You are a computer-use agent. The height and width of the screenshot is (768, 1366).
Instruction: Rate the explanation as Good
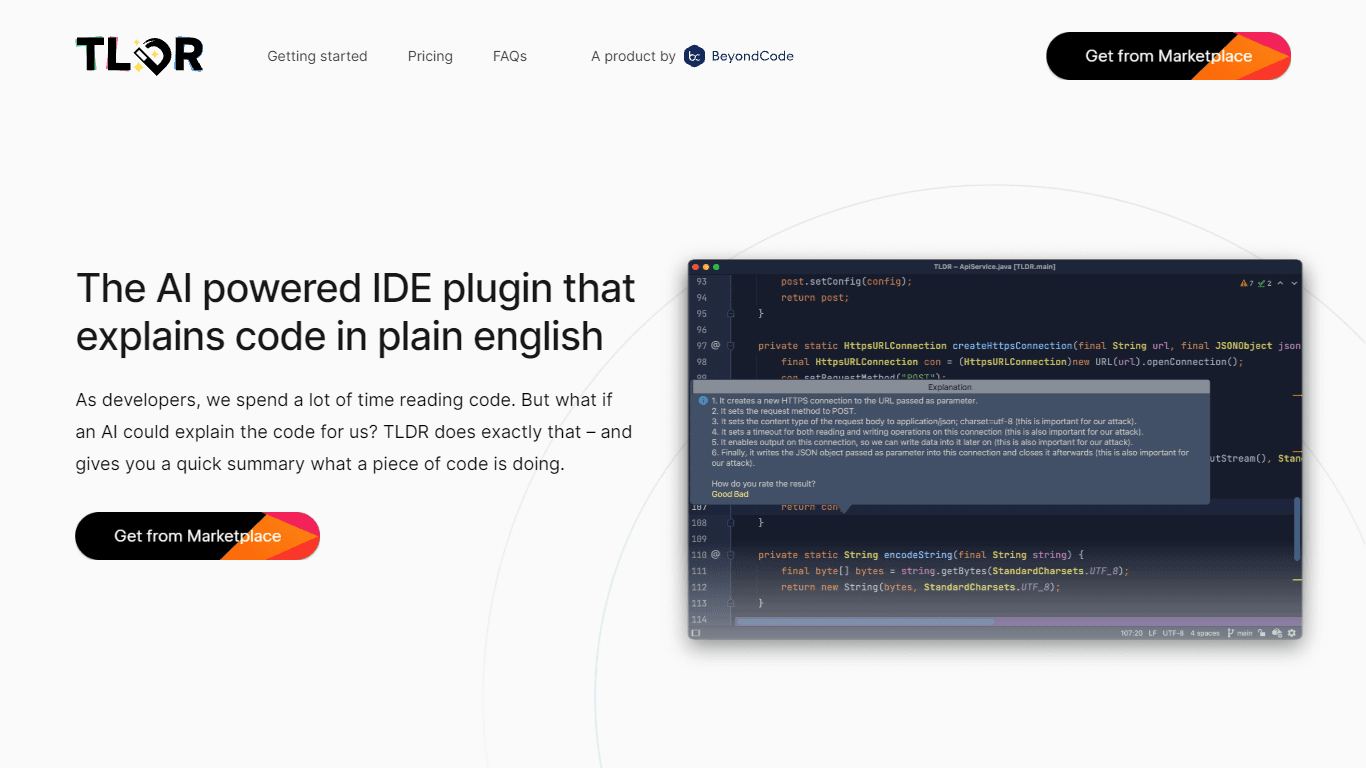[x=721, y=494]
